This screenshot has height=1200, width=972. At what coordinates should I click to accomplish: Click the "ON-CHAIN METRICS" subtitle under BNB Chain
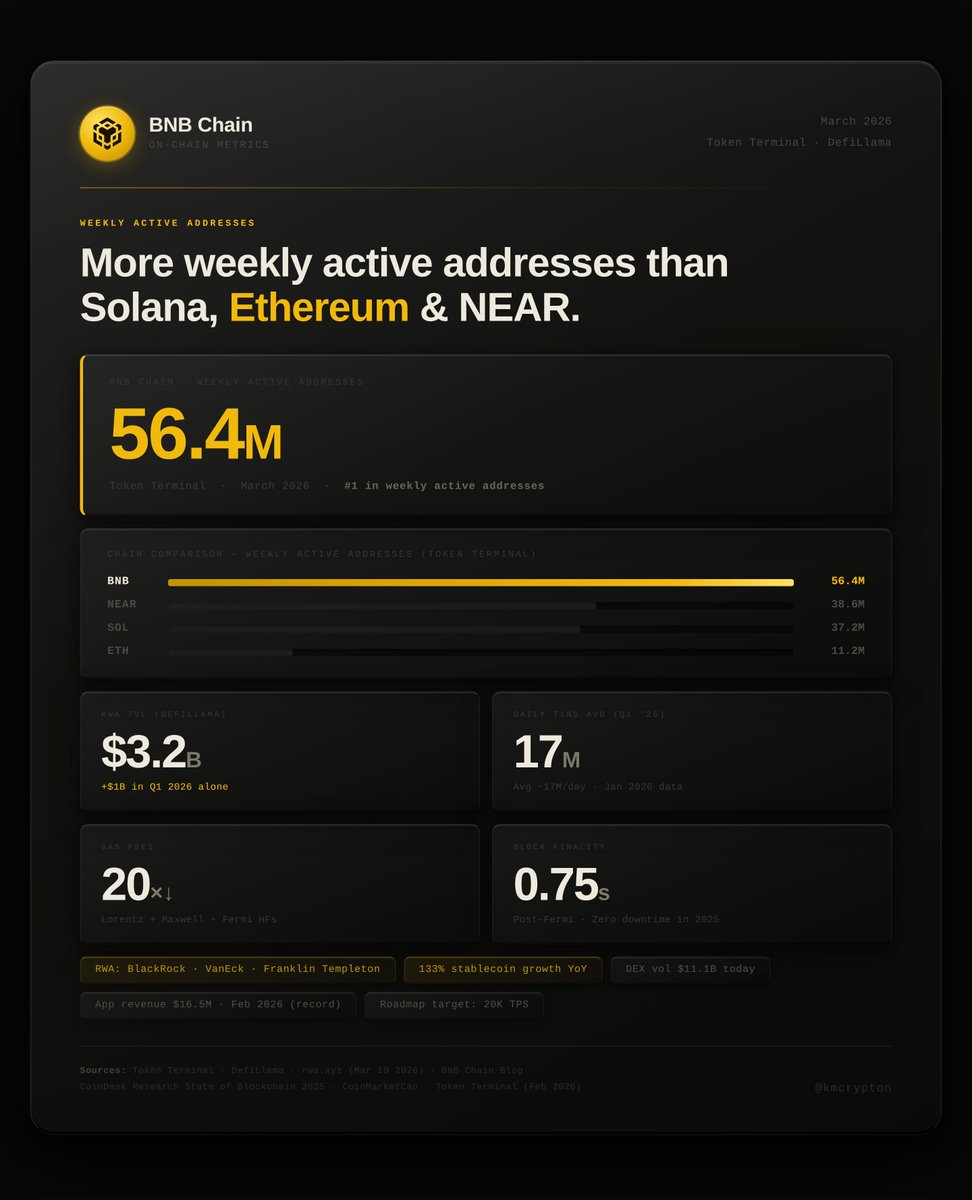pos(209,145)
